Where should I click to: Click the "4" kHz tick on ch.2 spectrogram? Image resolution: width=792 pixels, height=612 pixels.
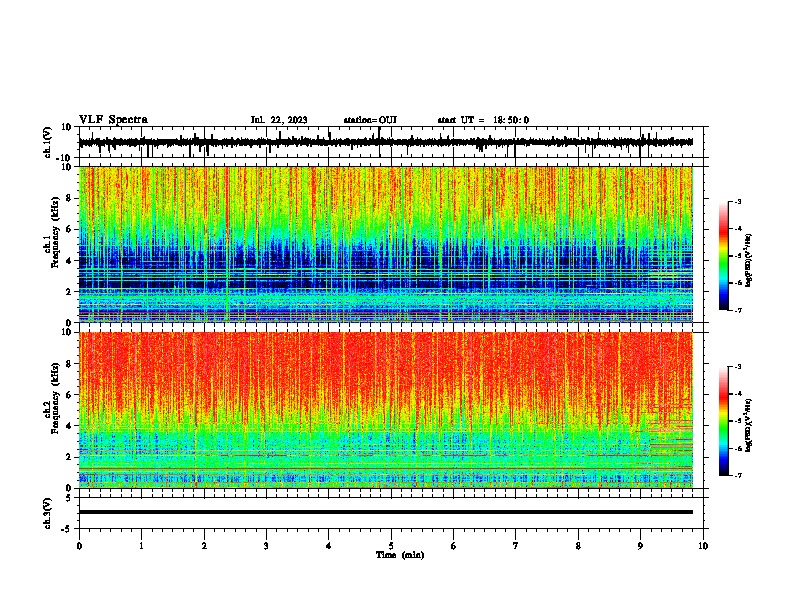[69, 426]
